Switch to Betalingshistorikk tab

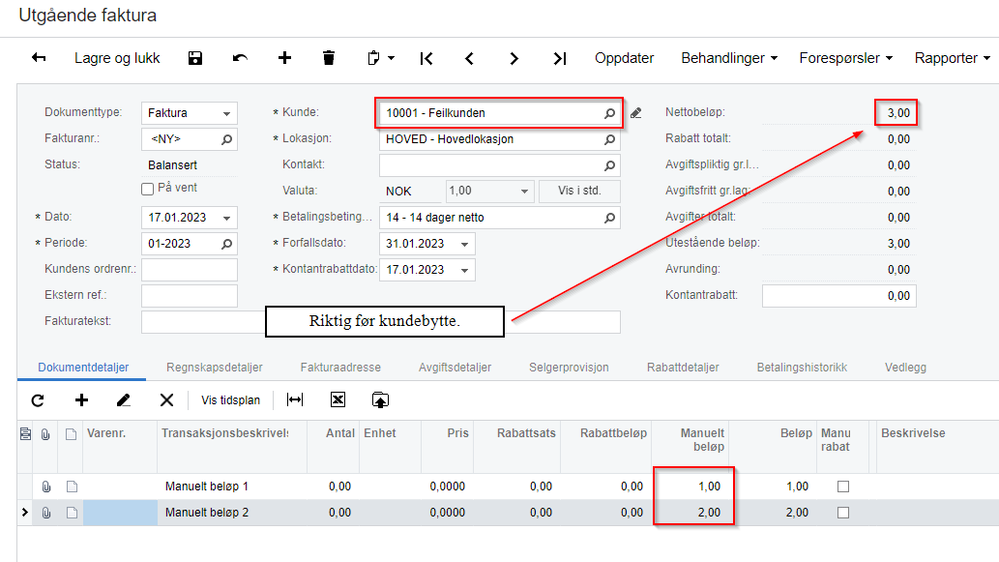click(802, 368)
